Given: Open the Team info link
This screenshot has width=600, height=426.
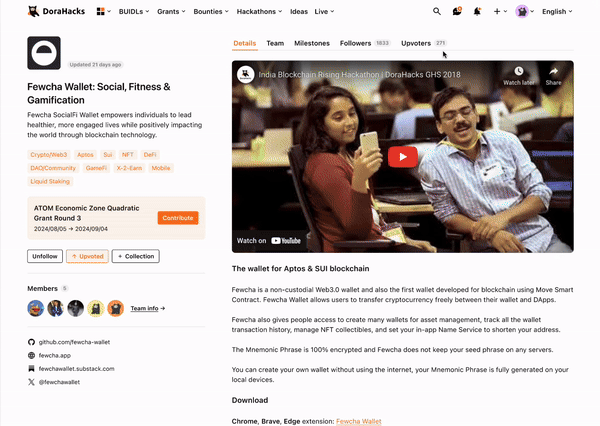Looking at the screenshot, I should click(148, 308).
